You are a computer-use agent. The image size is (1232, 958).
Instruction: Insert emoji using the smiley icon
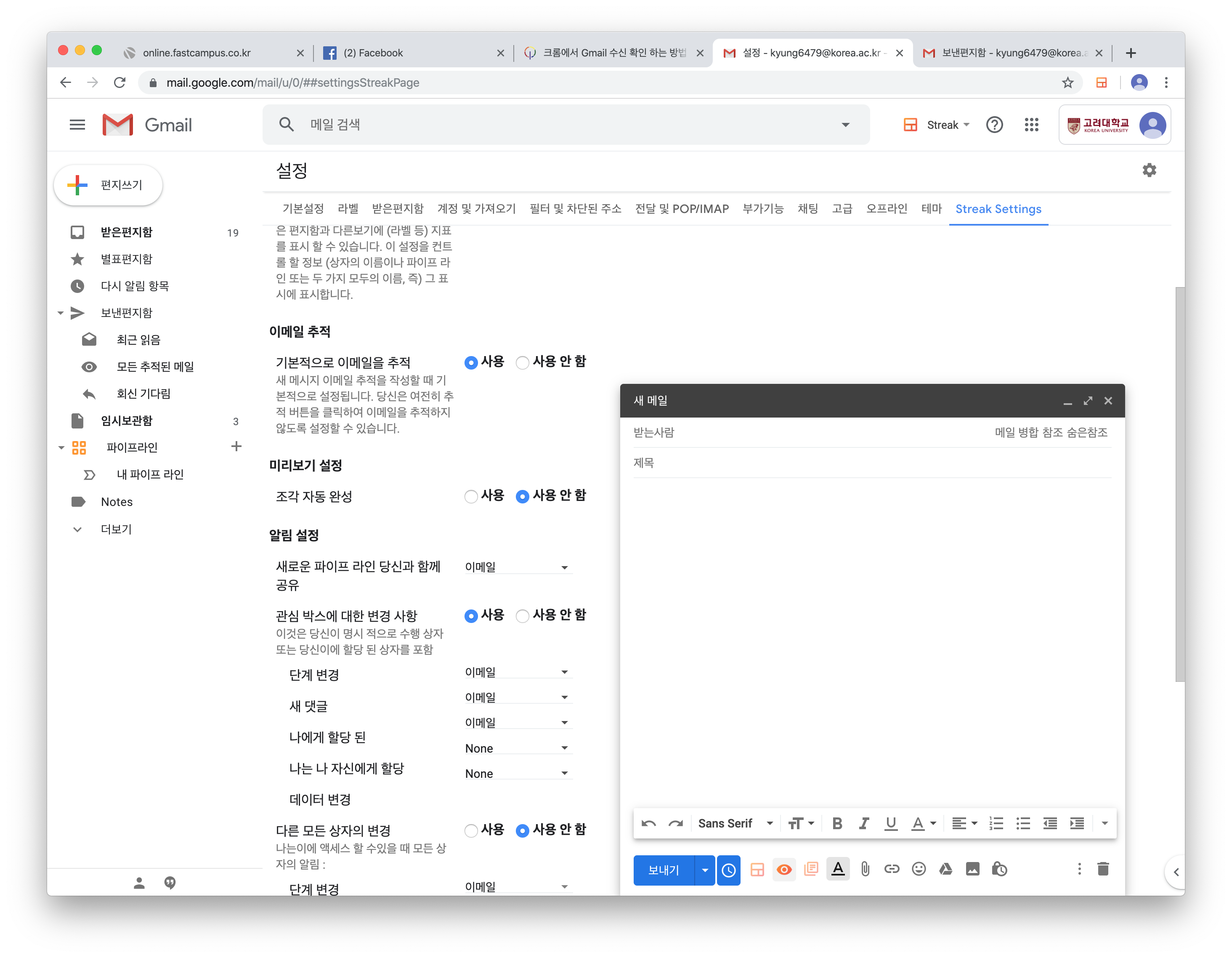(919, 870)
